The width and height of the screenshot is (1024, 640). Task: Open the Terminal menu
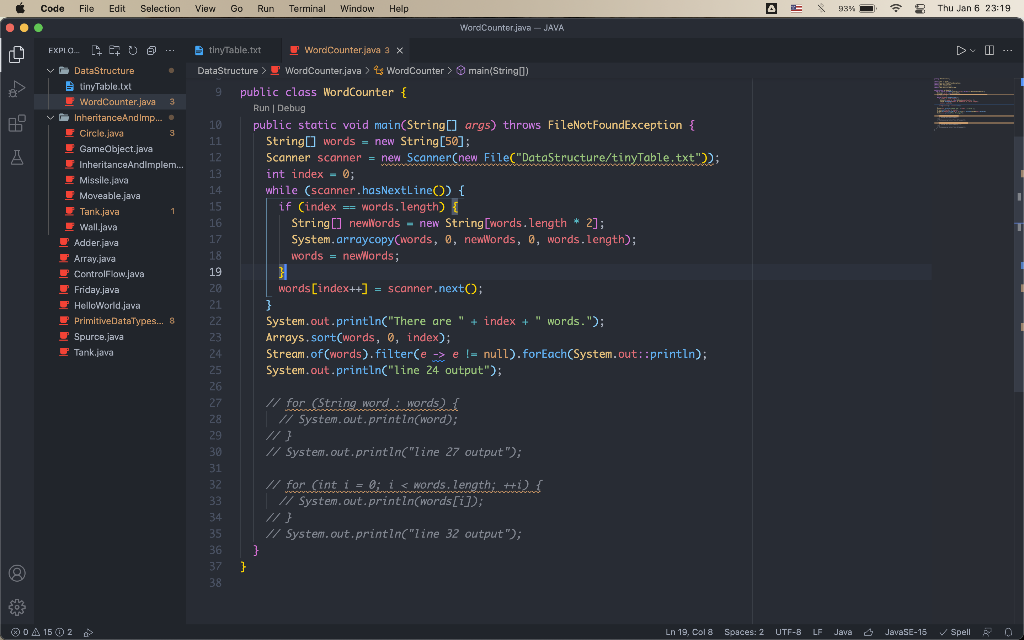pyautogui.click(x=306, y=8)
